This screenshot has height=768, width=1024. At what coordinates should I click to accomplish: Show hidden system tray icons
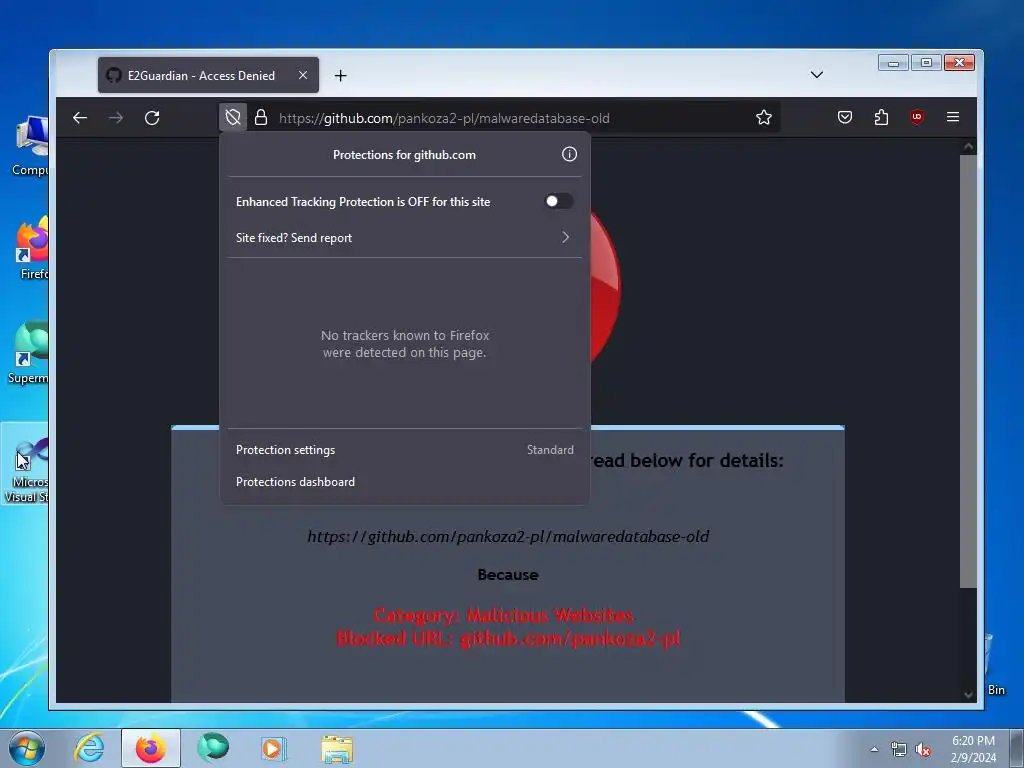tap(874, 750)
